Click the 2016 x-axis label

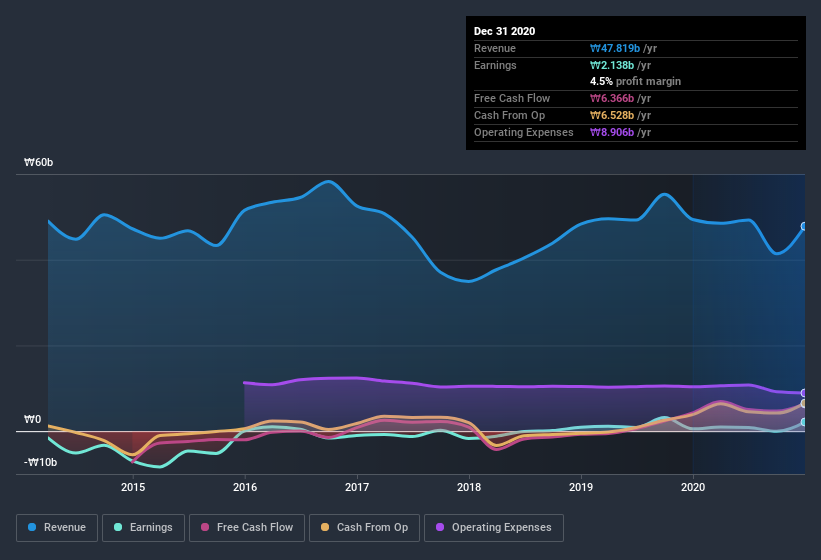click(x=245, y=487)
